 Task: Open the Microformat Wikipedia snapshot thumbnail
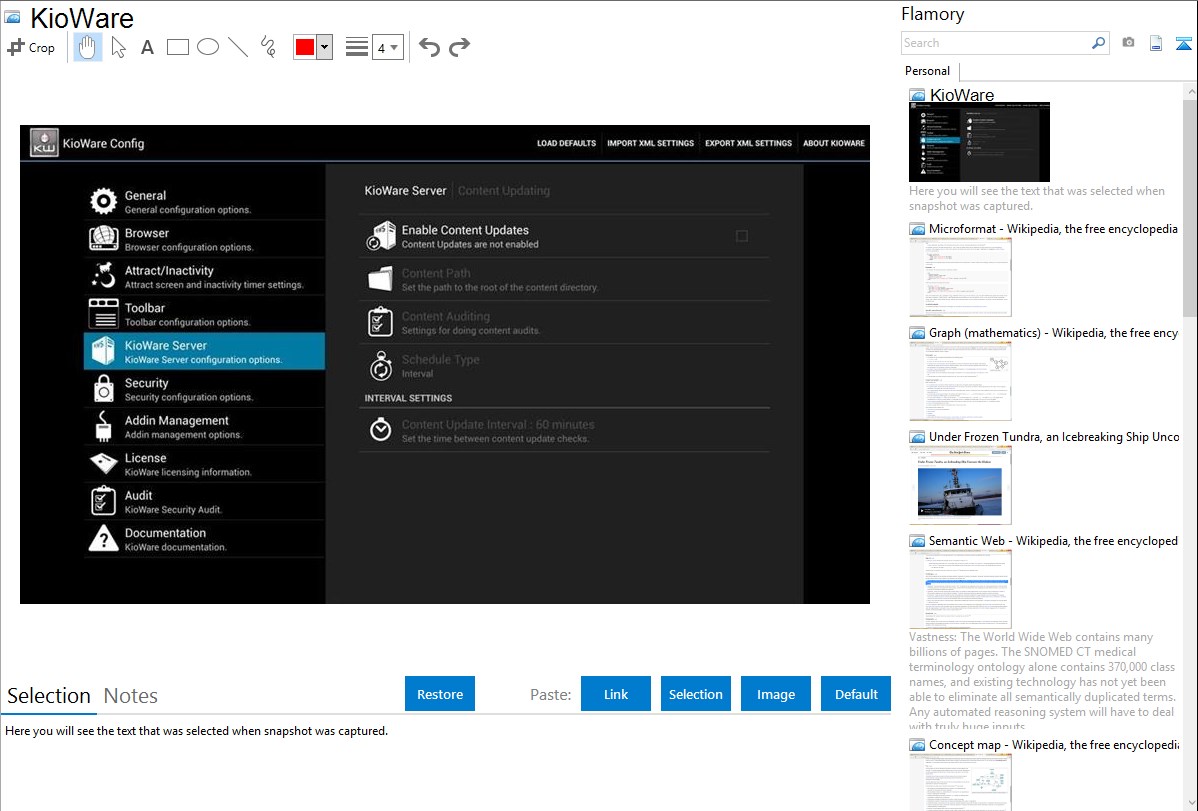click(960, 277)
